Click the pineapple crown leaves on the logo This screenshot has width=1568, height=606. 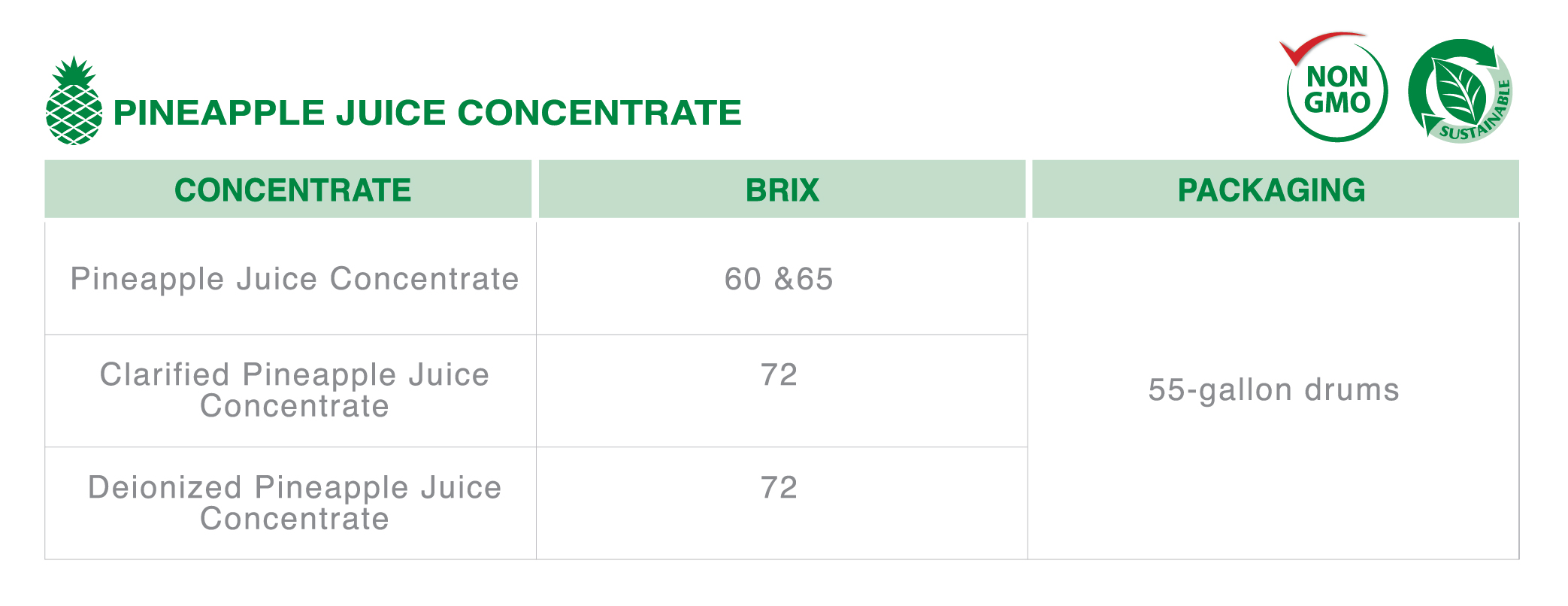tap(74, 71)
